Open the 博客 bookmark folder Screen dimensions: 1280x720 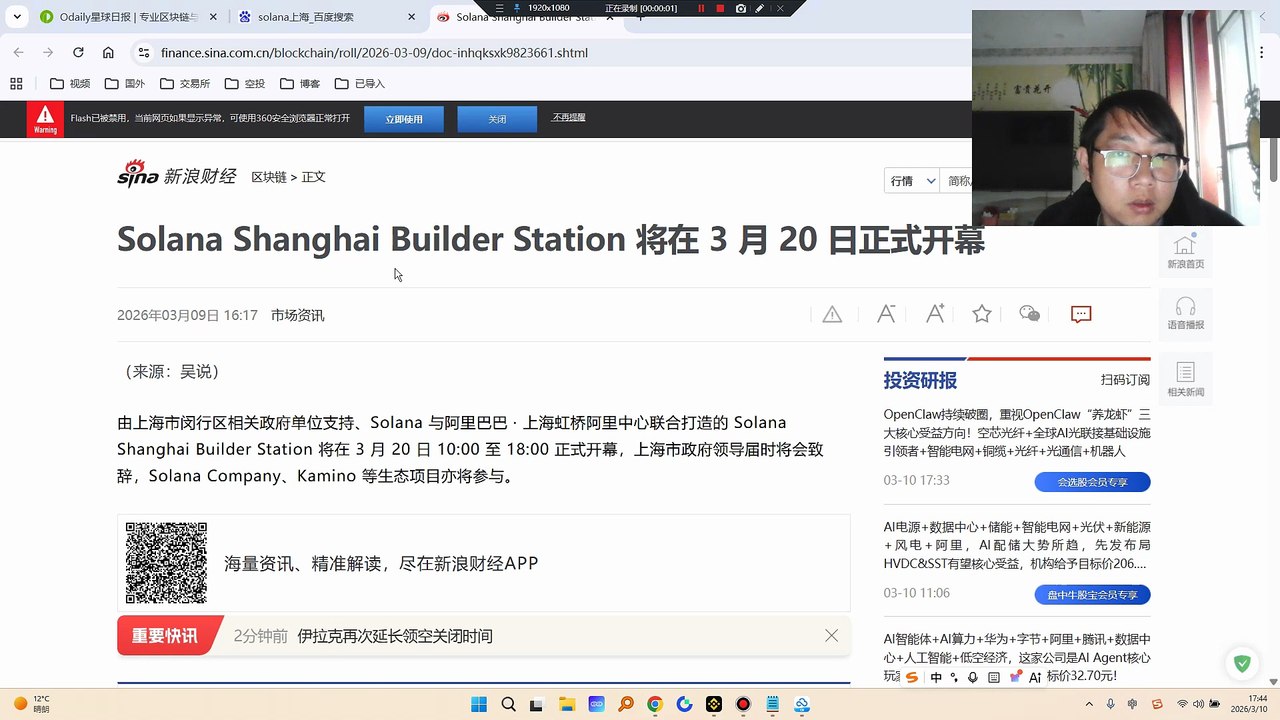pos(300,84)
